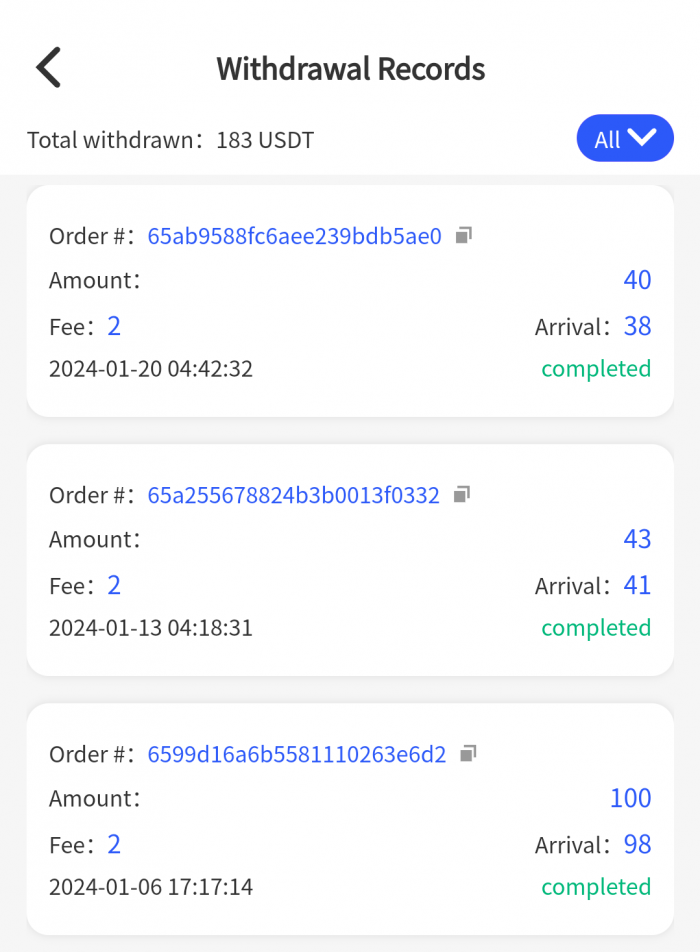Select the completed status dated 2024-01-06
This screenshot has height=952, width=700.
point(596,887)
